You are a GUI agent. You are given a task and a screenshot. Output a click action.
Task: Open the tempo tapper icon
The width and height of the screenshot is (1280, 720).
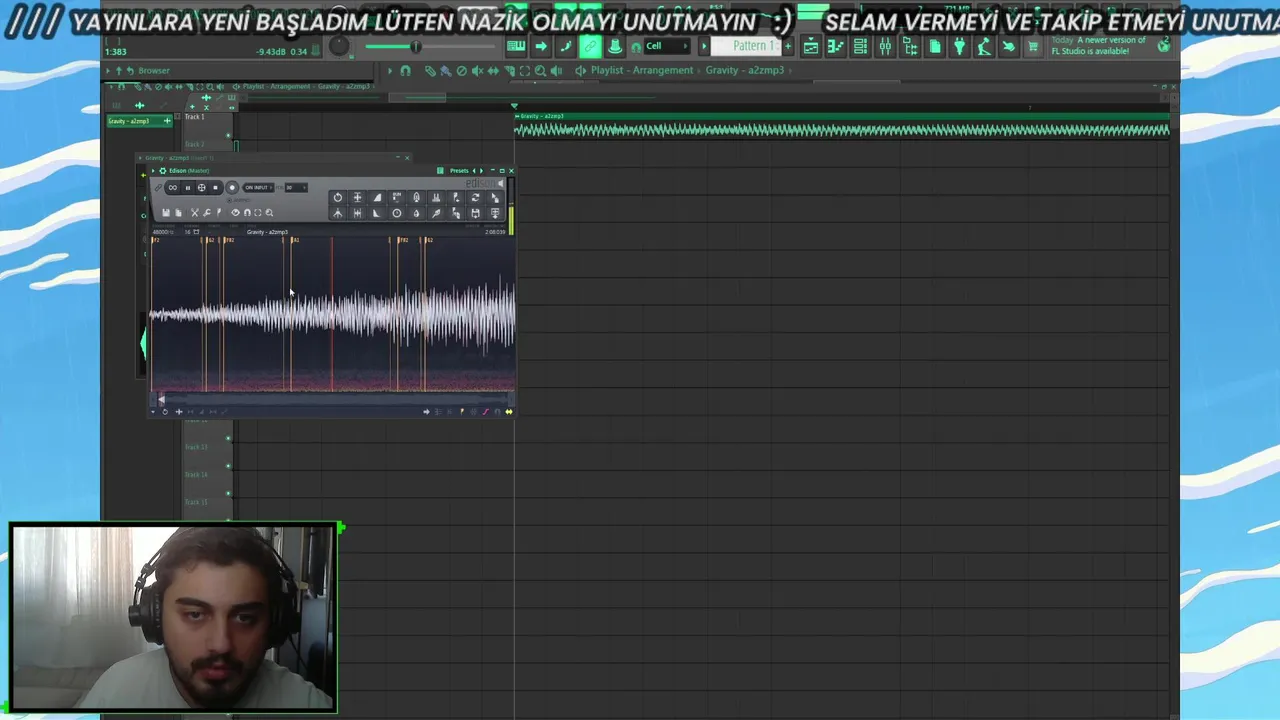click(x=984, y=46)
